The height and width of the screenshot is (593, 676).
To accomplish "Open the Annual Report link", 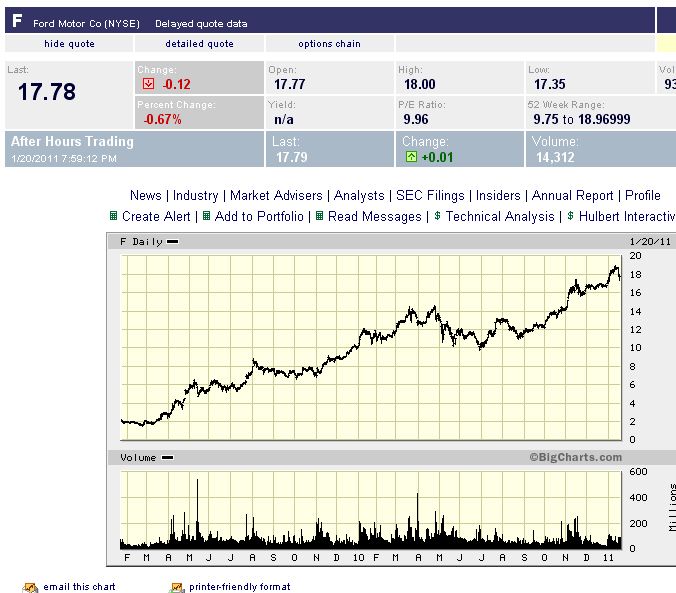I will click(x=572, y=195).
